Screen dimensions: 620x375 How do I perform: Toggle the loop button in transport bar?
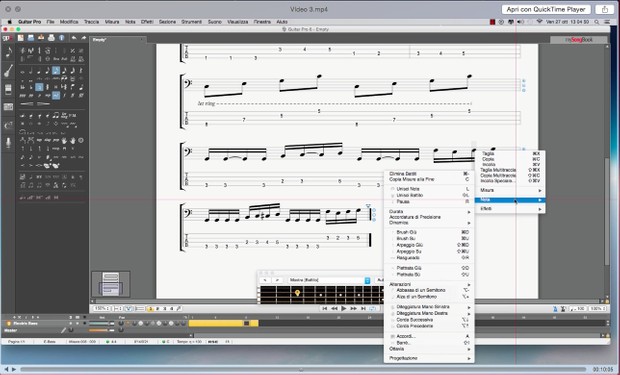click(x=372, y=308)
